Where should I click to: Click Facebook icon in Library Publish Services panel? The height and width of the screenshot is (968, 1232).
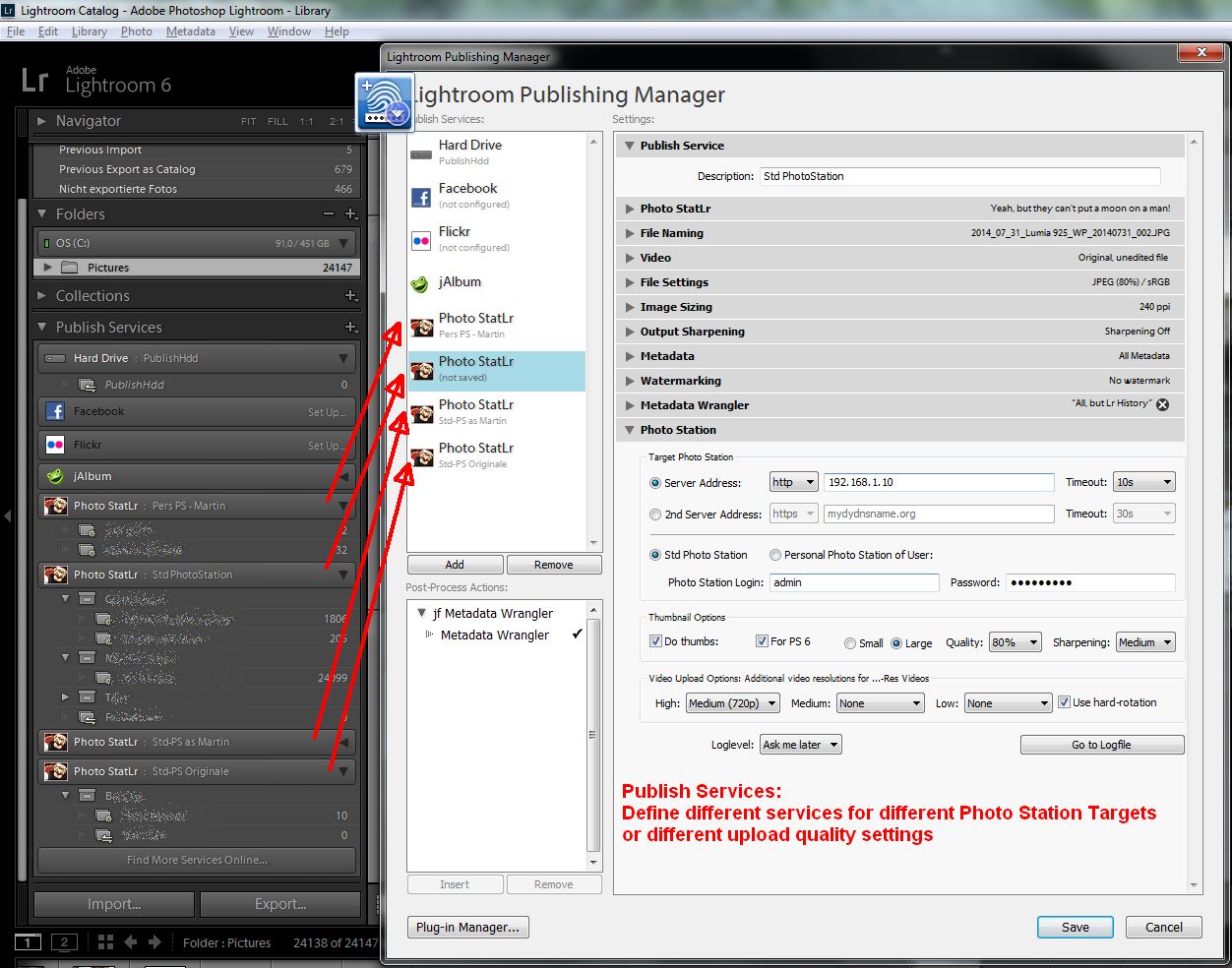[55, 411]
